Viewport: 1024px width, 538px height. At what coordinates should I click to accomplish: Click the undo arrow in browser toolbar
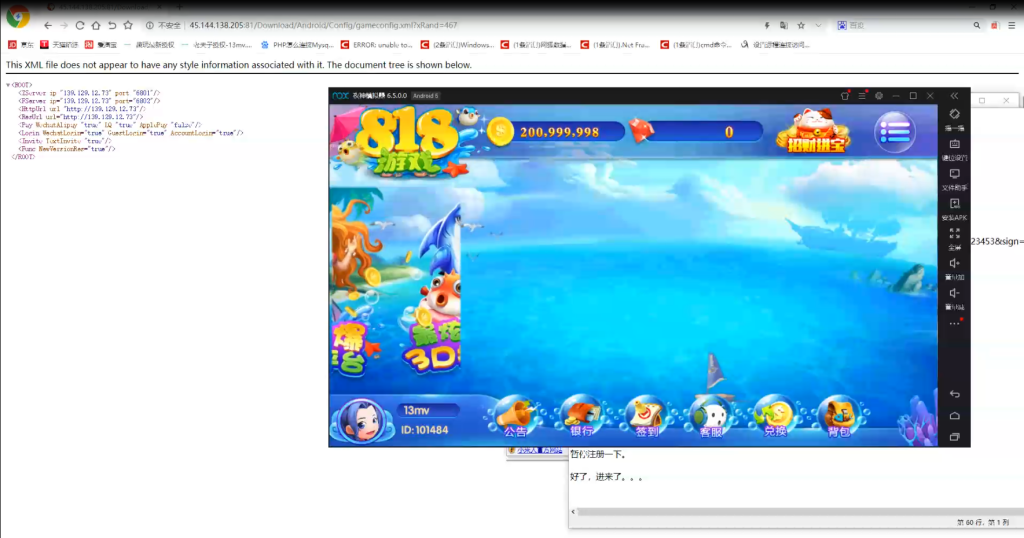coord(112,25)
